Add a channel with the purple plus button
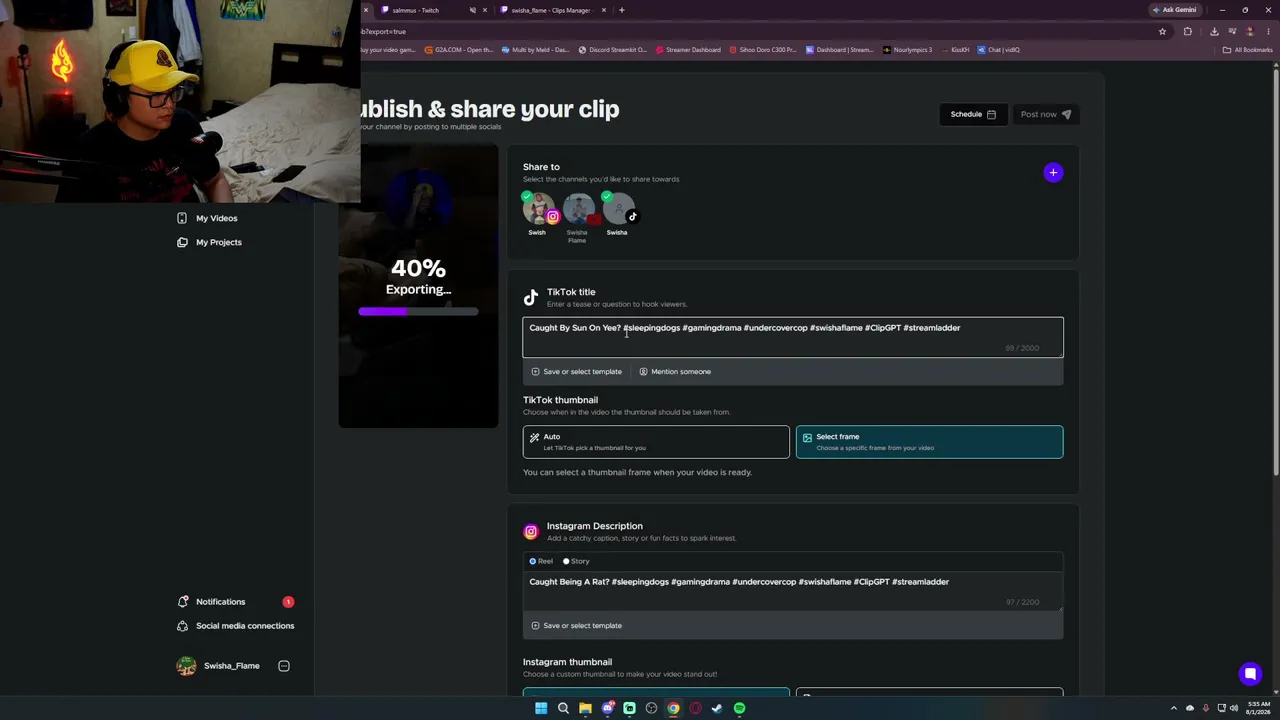The width and height of the screenshot is (1280, 720). [x=1053, y=173]
